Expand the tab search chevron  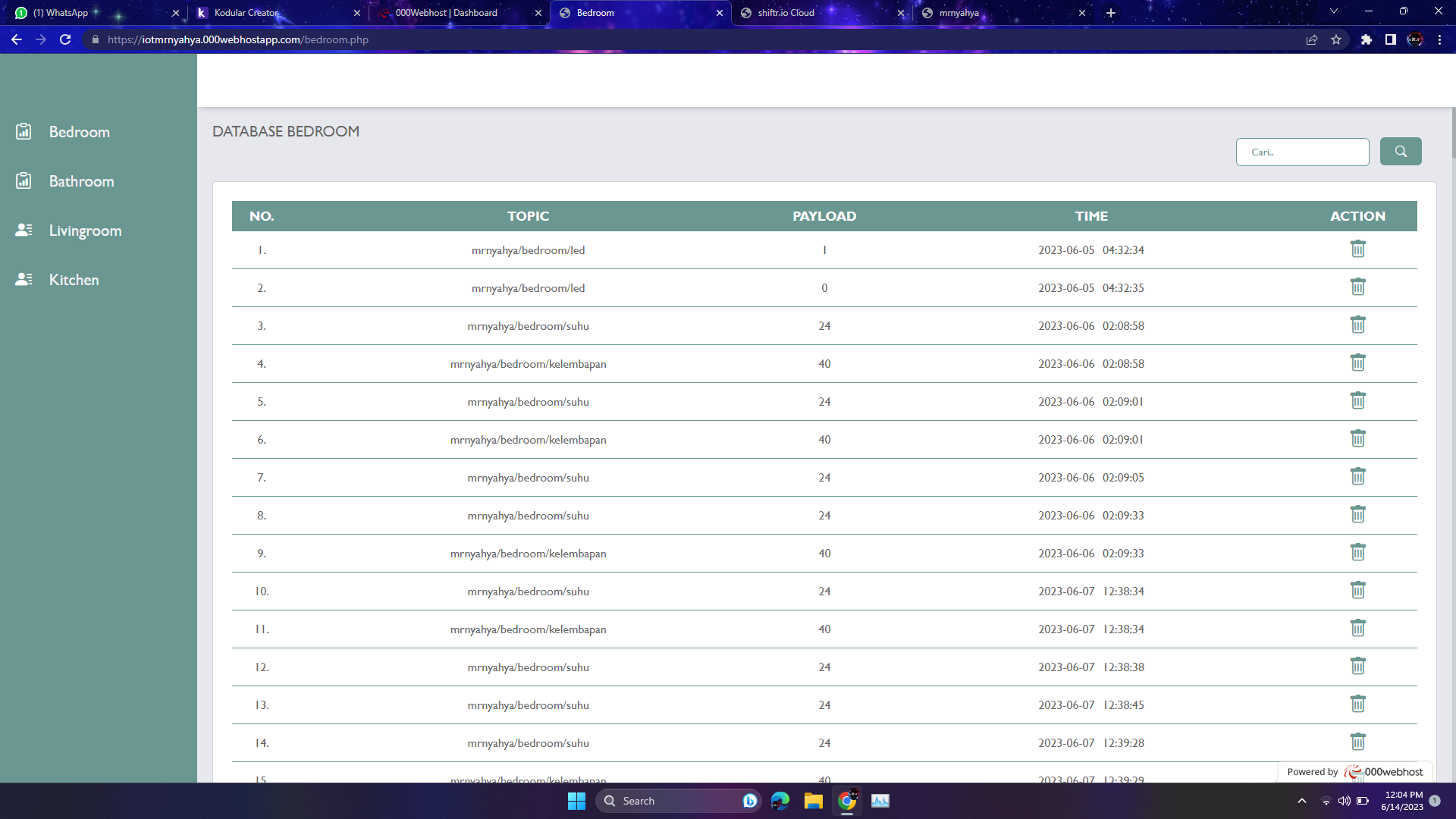1333,12
